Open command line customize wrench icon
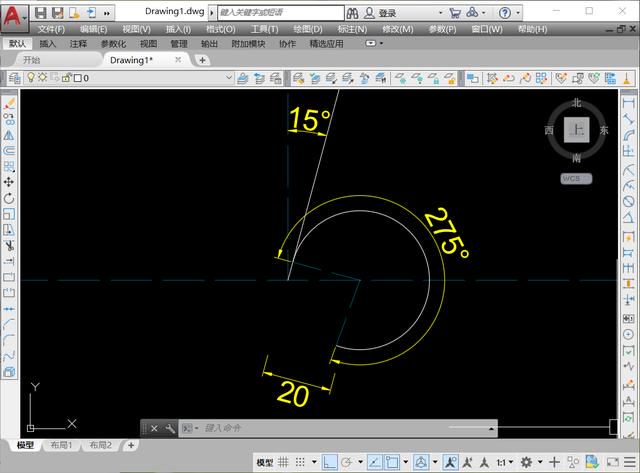 coord(170,429)
